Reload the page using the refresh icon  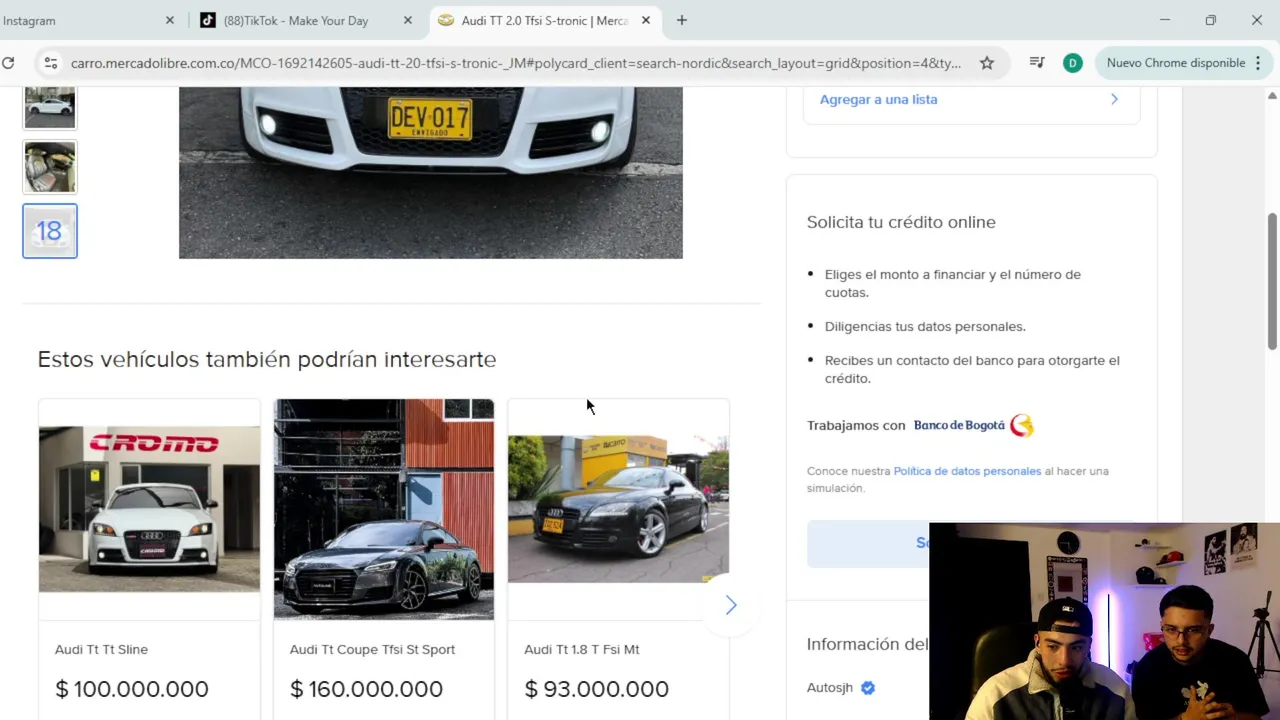click(x=8, y=63)
